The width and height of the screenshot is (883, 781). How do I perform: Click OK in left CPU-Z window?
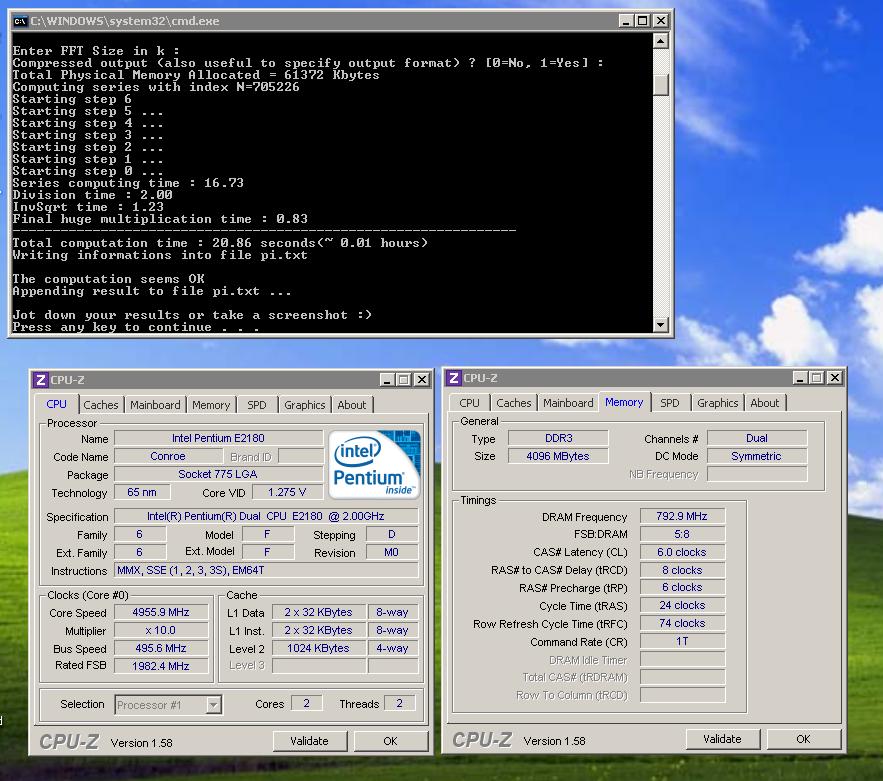(x=390, y=741)
